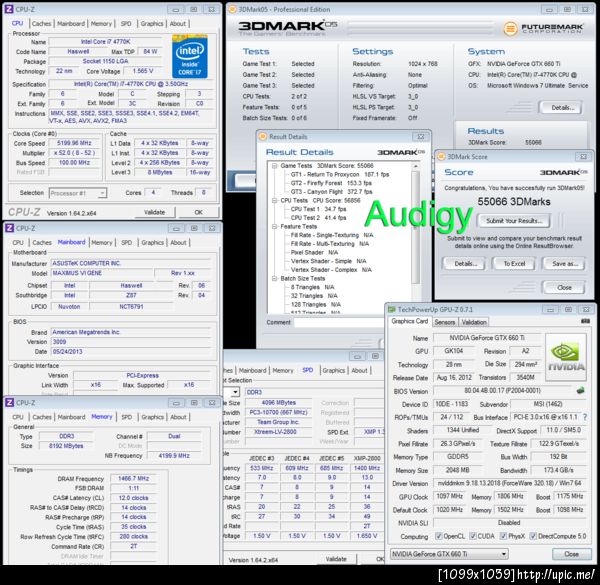
Task: Switch to the Sensors tab in GPU-Z
Action: pos(445,322)
